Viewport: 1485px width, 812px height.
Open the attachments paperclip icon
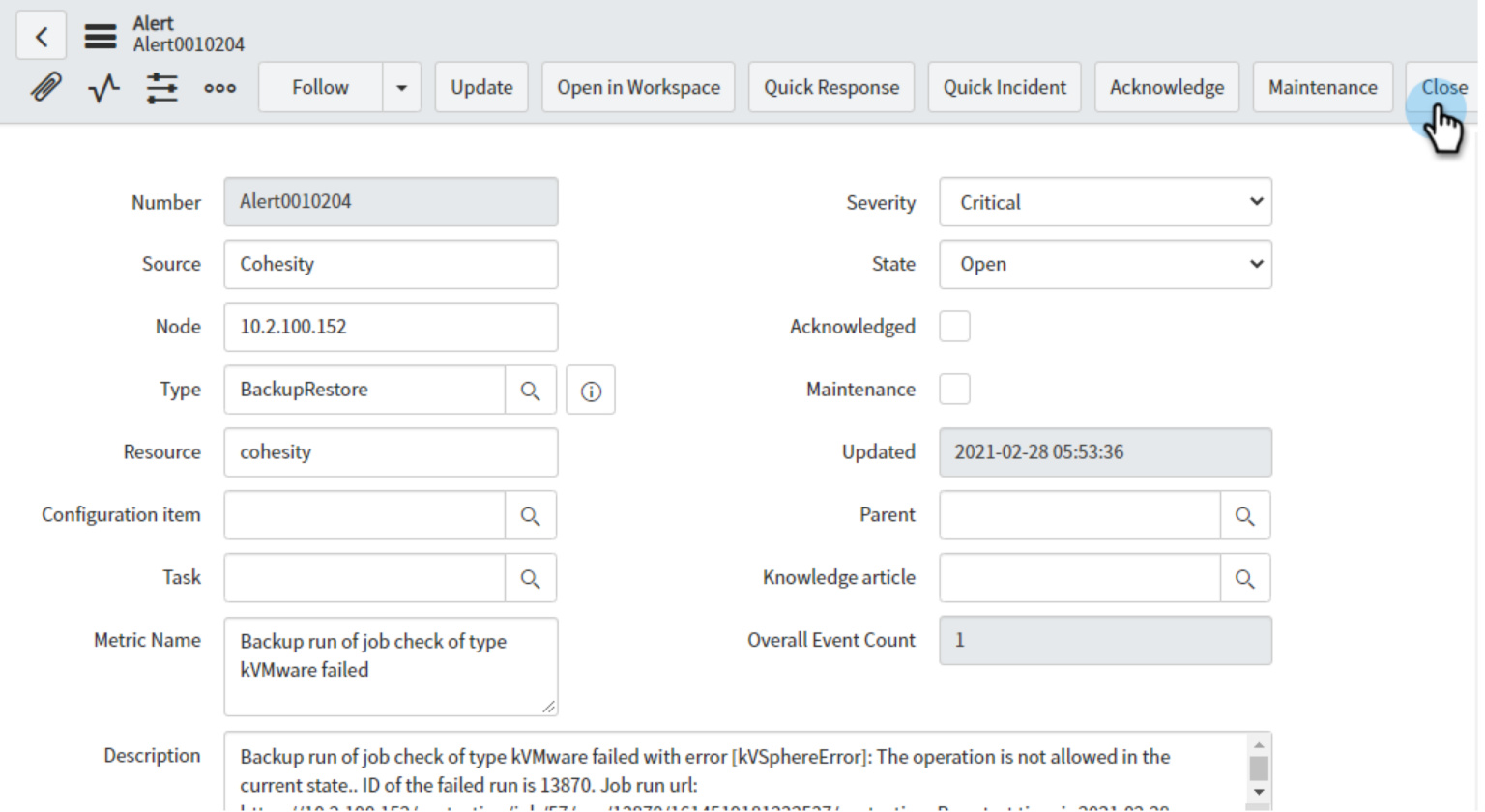pyautogui.click(x=43, y=87)
